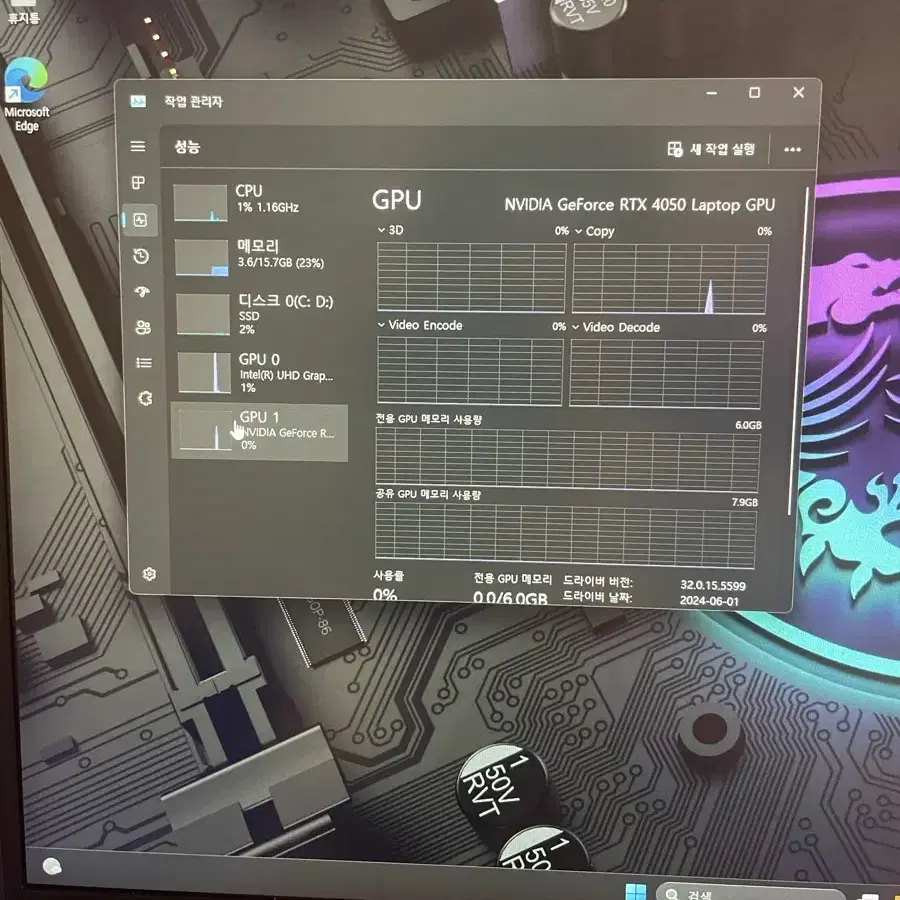Select the 메모리 memory performance entry

point(259,257)
